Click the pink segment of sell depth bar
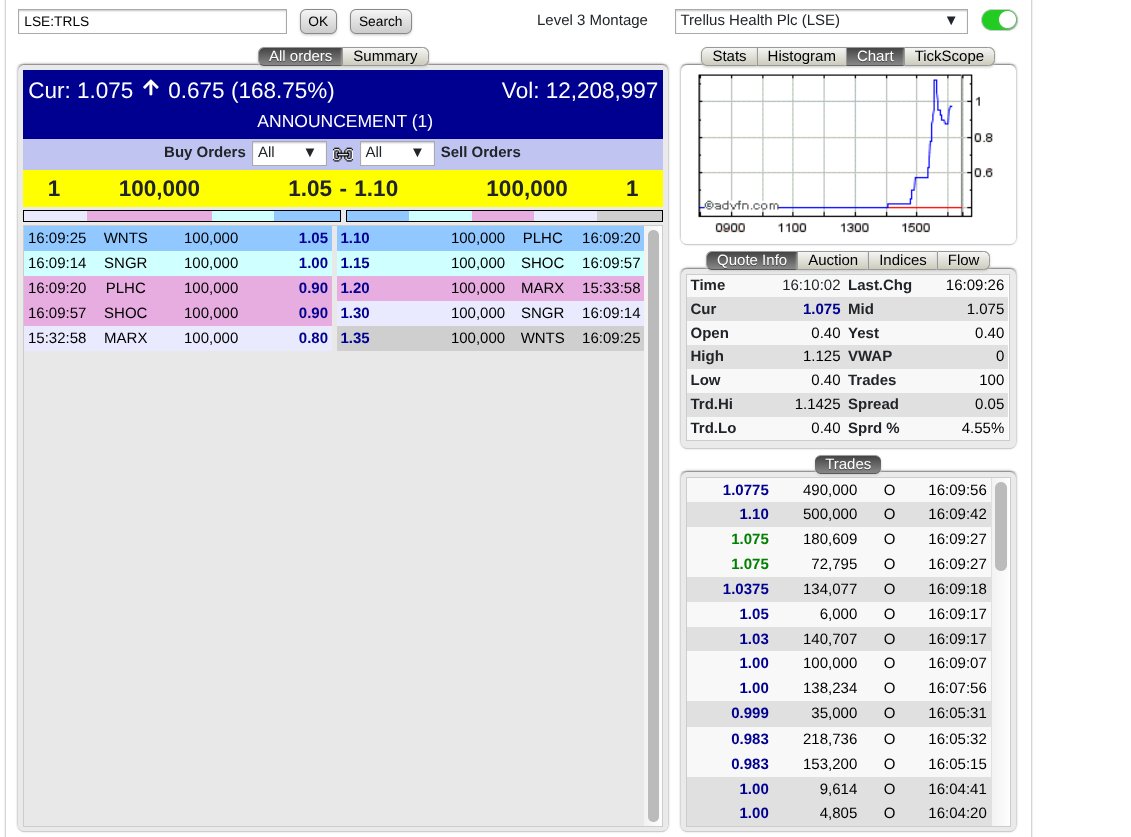The height and width of the screenshot is (837, 1131). click(503, 216)
